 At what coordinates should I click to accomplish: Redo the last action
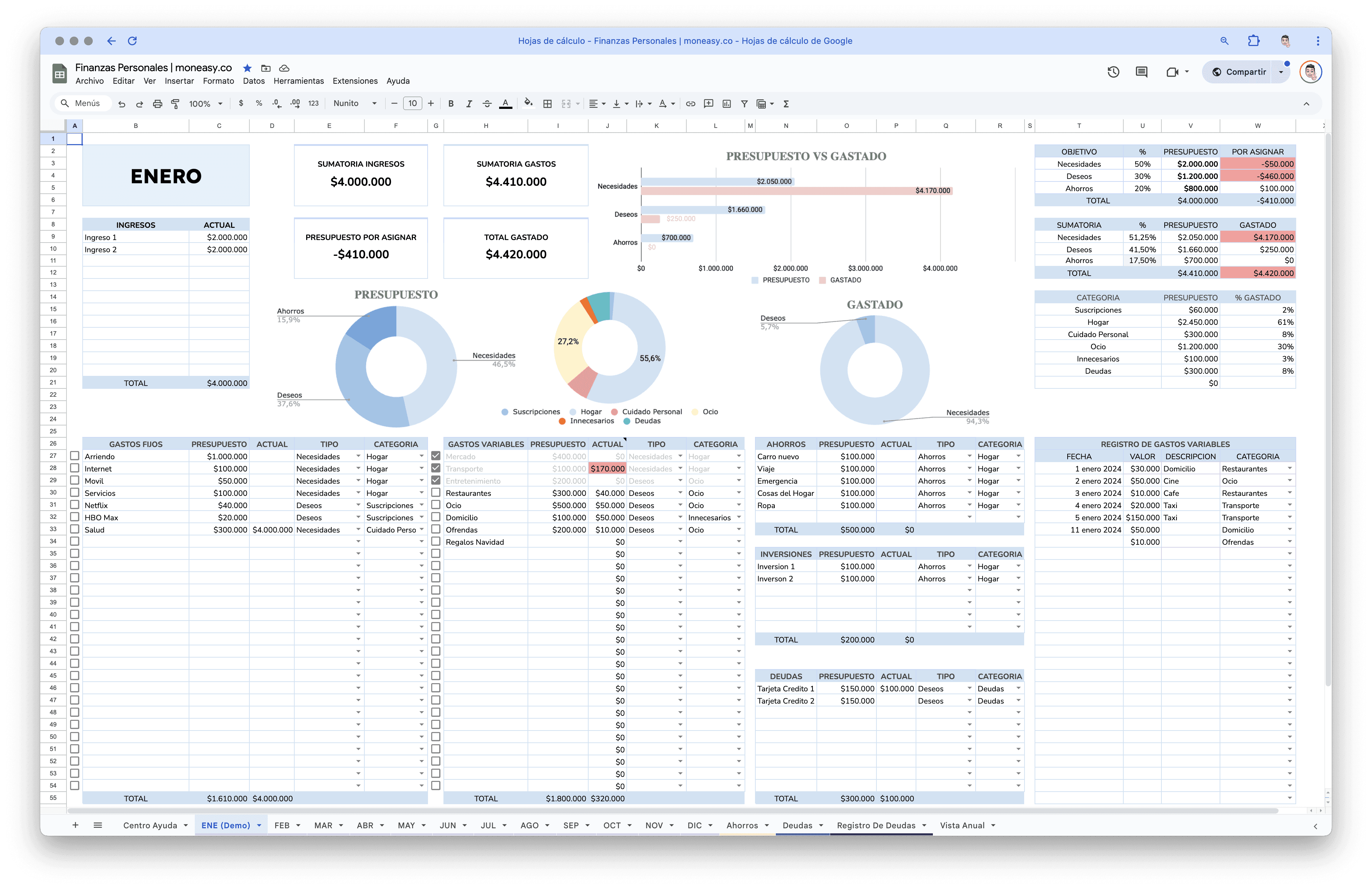pyautogui.click(x=139, y=104)
